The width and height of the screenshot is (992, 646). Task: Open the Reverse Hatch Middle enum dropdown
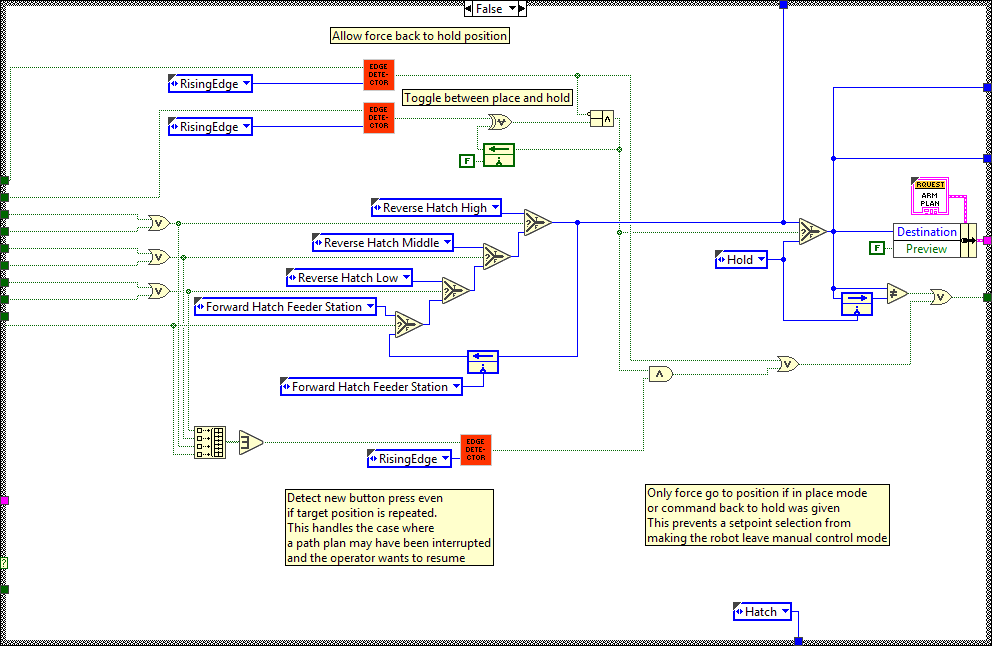click(447, 243)
